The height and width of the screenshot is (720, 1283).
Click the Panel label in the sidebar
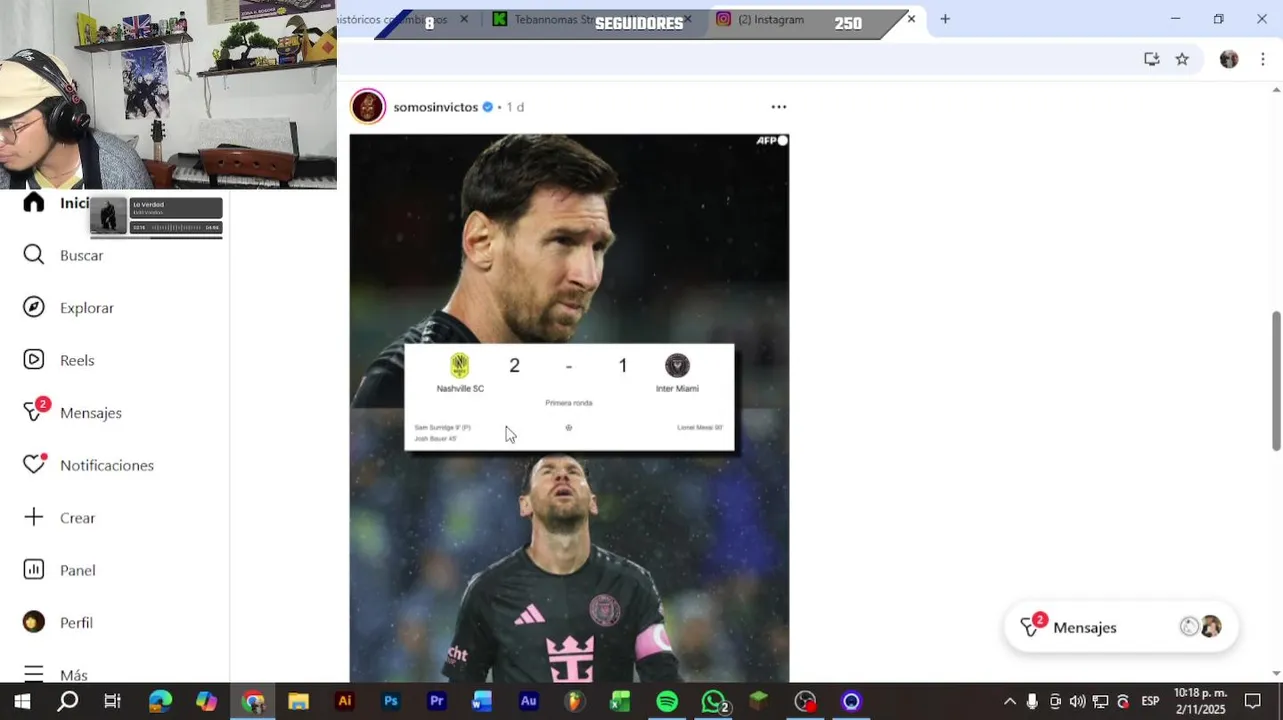coord(78,570)
